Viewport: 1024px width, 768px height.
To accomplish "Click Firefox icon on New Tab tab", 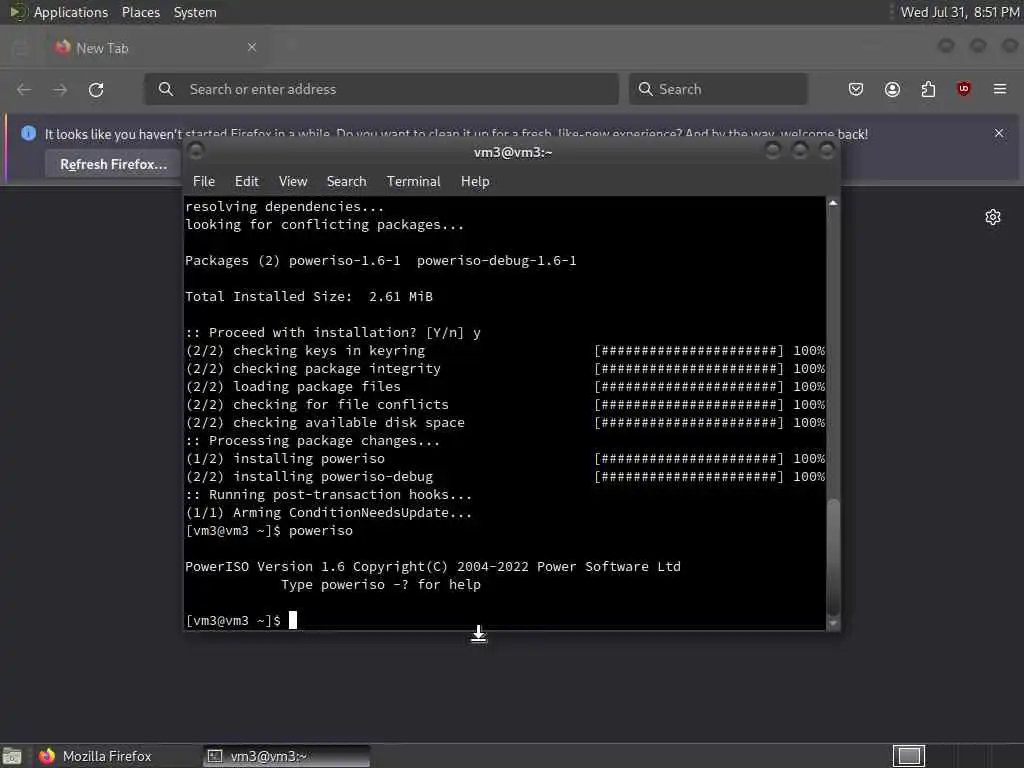I will click(62, 47).
